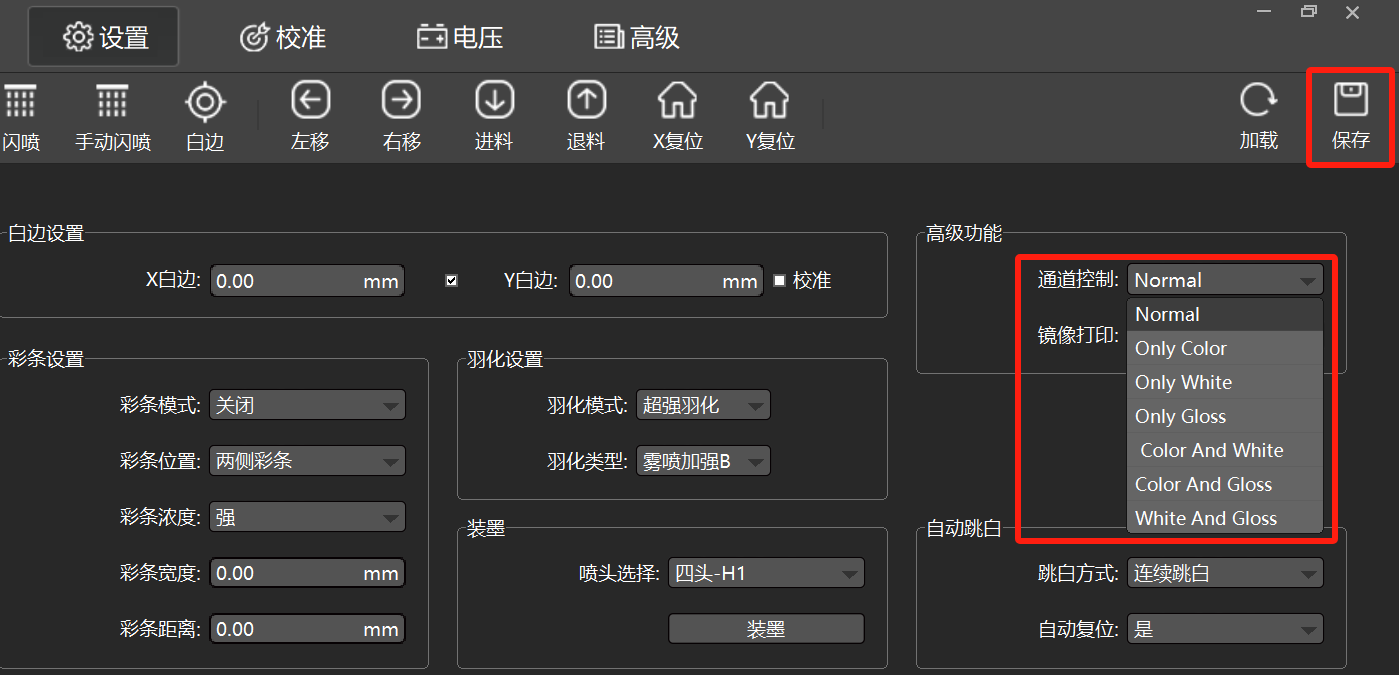Click the 白边 target icon

pos(205,101)
